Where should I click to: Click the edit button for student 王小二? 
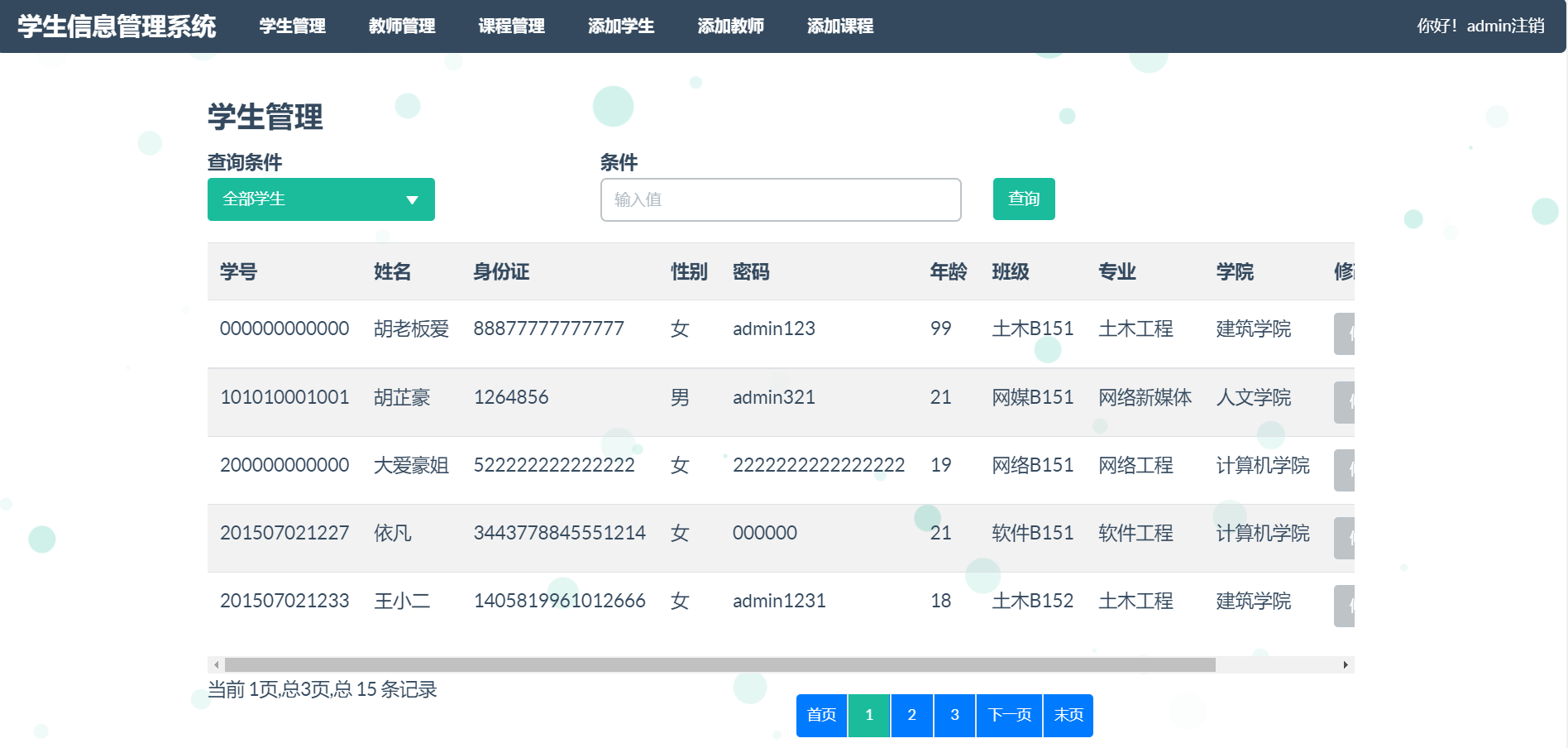pyautogui.click(x=1345, y=606)
